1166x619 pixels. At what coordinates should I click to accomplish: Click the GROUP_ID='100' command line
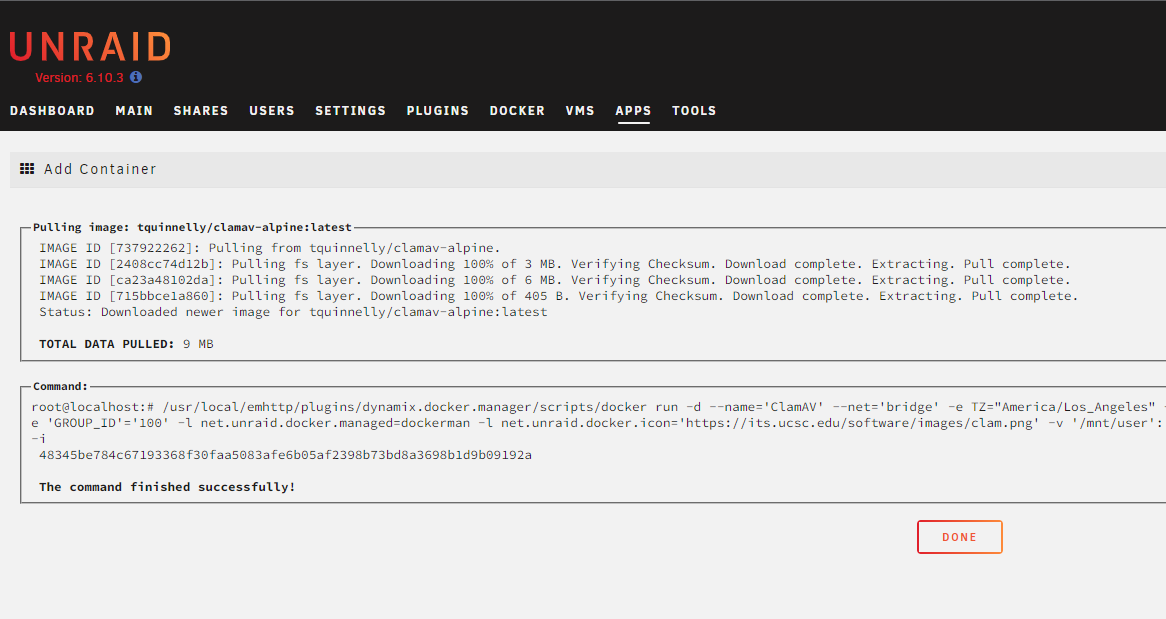599,423
